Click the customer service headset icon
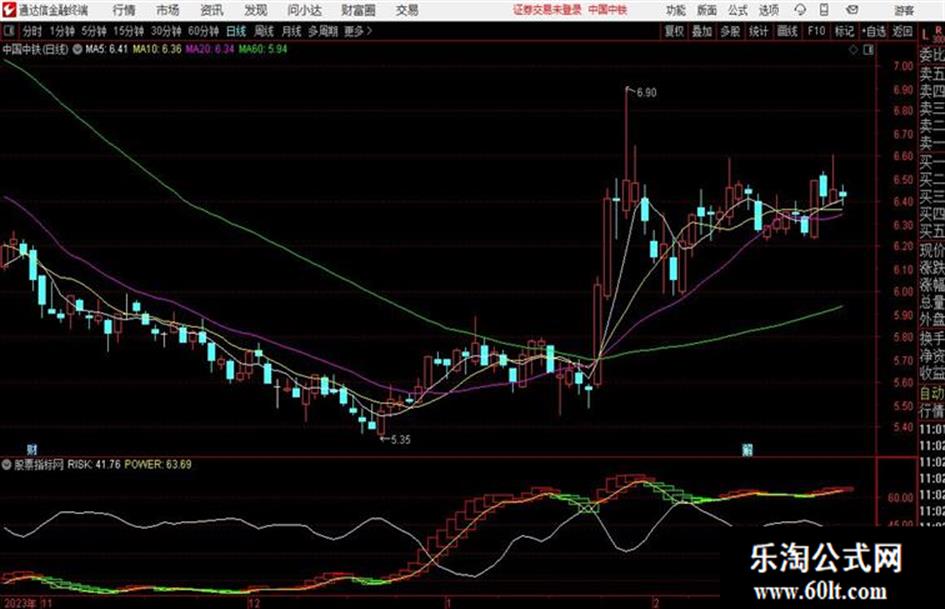The height and width of the screenshot is (609, 945). point(800,10)
